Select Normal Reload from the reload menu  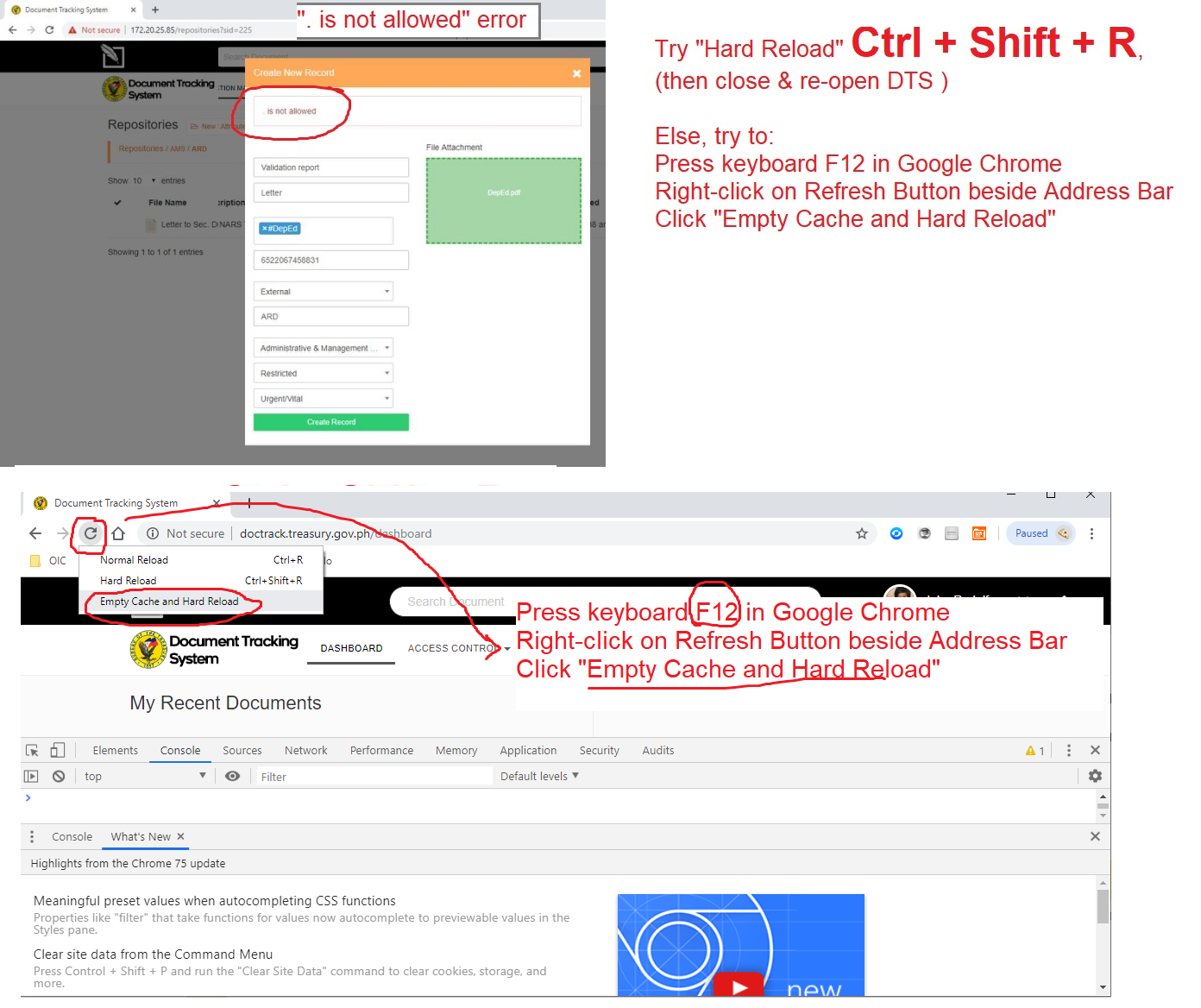(x=201, y=559)
